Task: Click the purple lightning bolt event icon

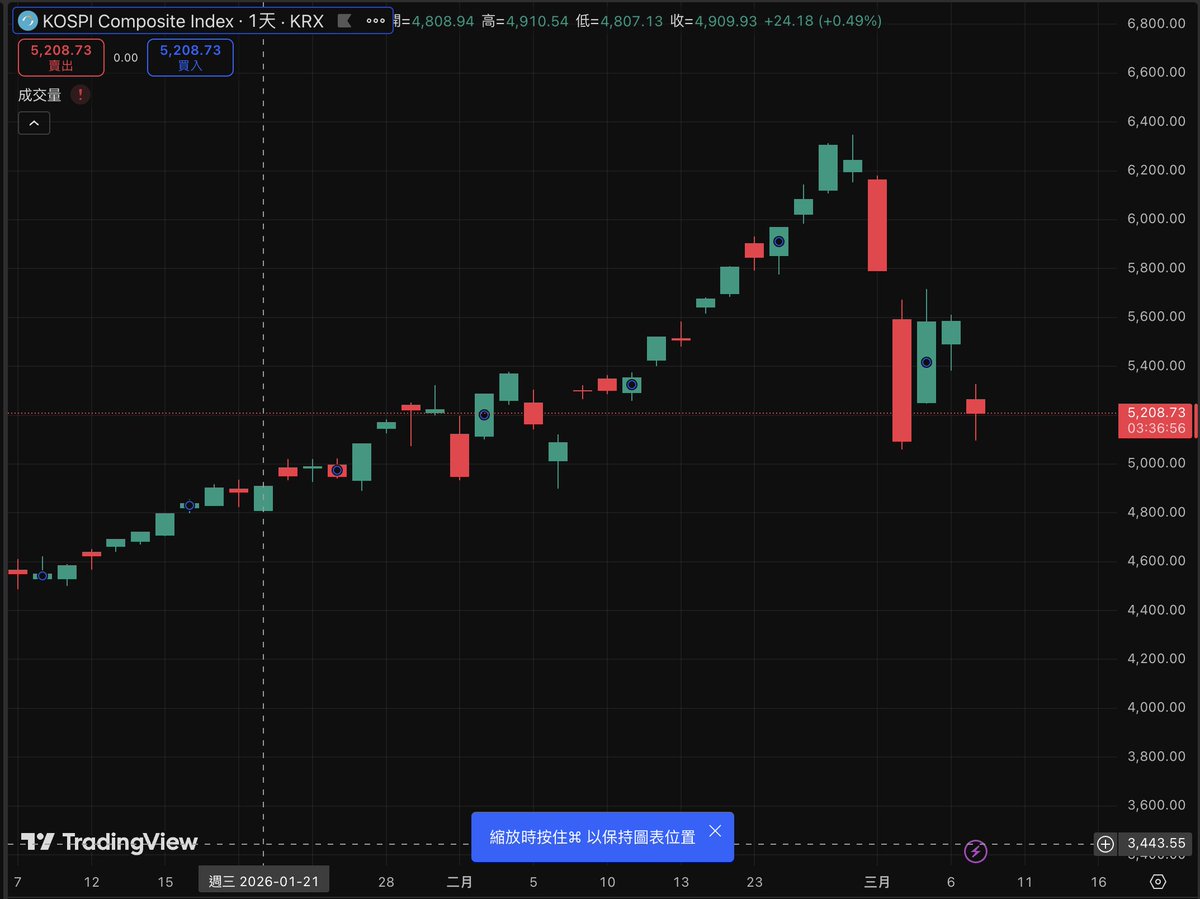Action: [976, 851]
